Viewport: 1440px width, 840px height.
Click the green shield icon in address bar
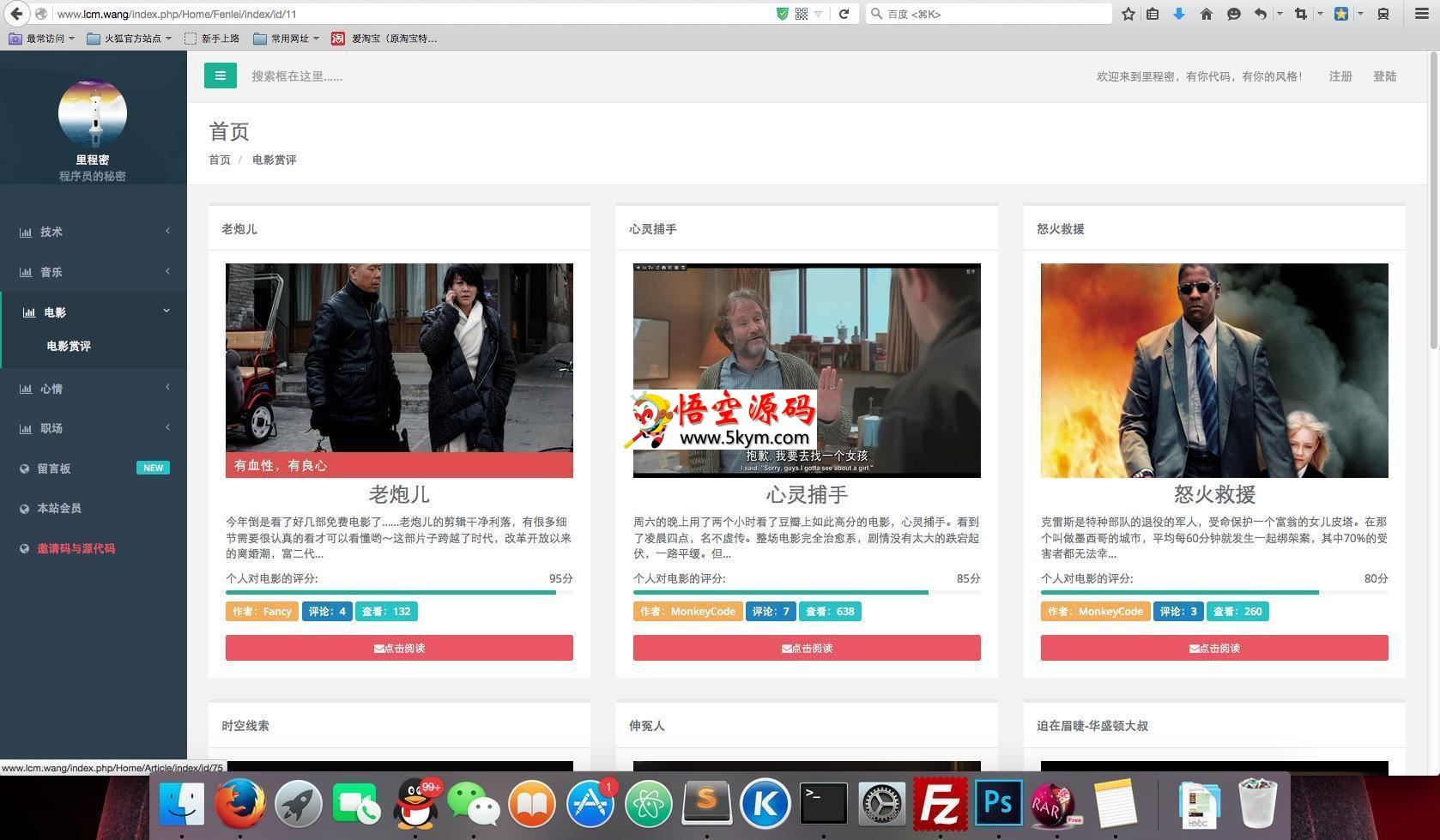(782, 14)
